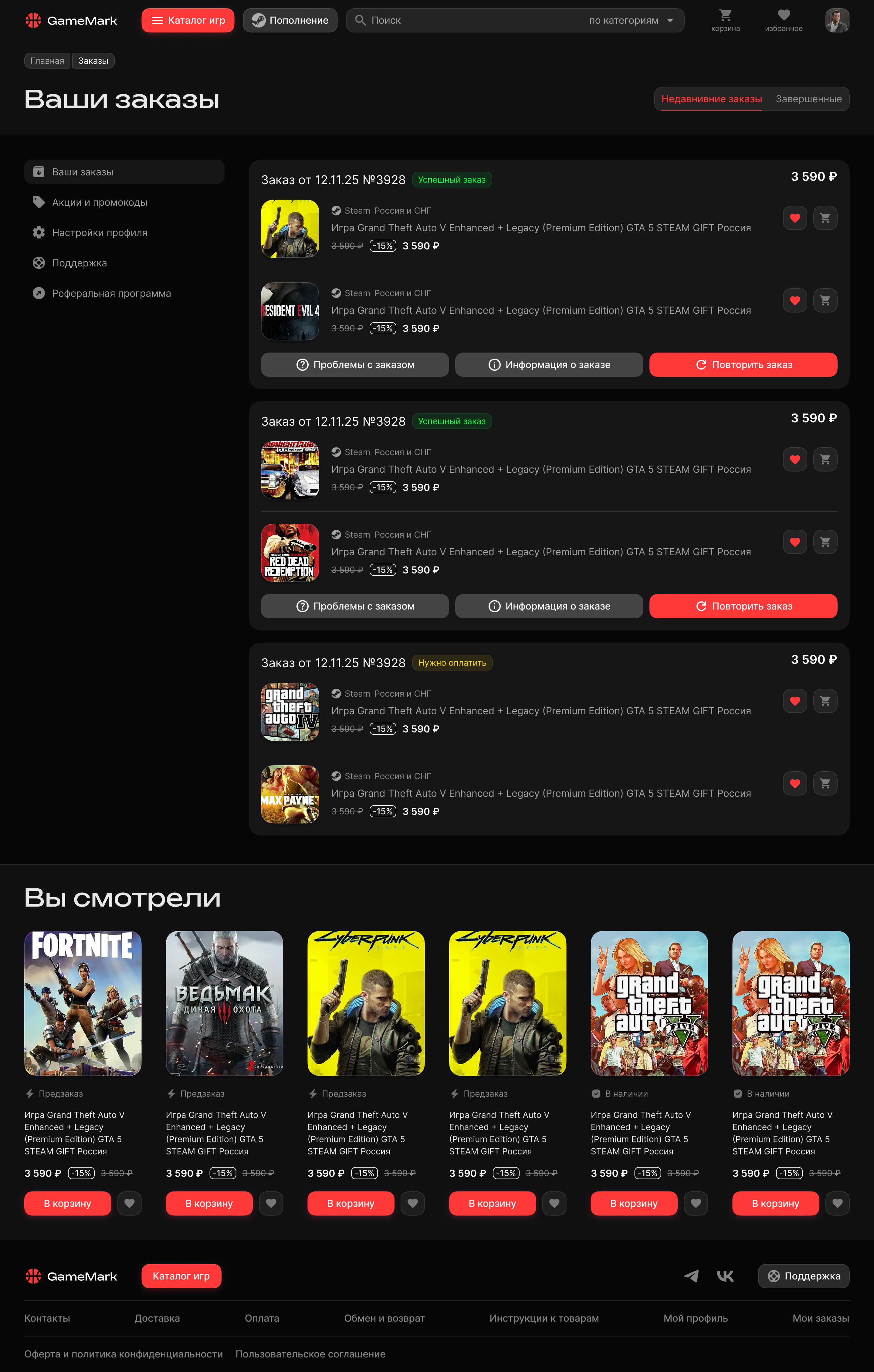Toggle favorite on the Cyberpunk-cover order item

tap(795, 218)
